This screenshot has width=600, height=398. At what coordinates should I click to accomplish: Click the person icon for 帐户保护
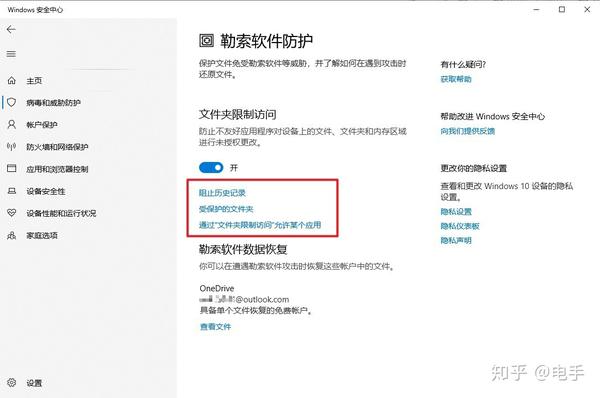12,124
